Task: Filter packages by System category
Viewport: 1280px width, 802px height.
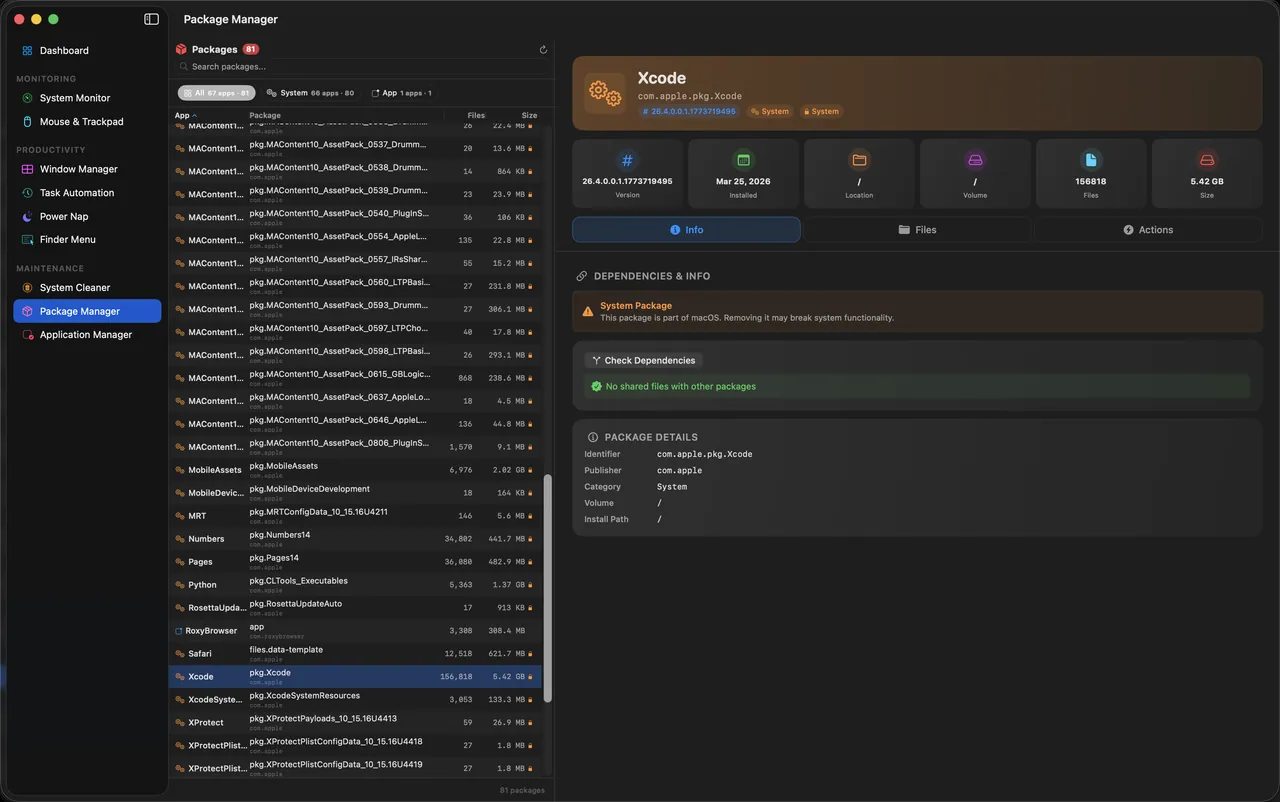Action: 310,93
